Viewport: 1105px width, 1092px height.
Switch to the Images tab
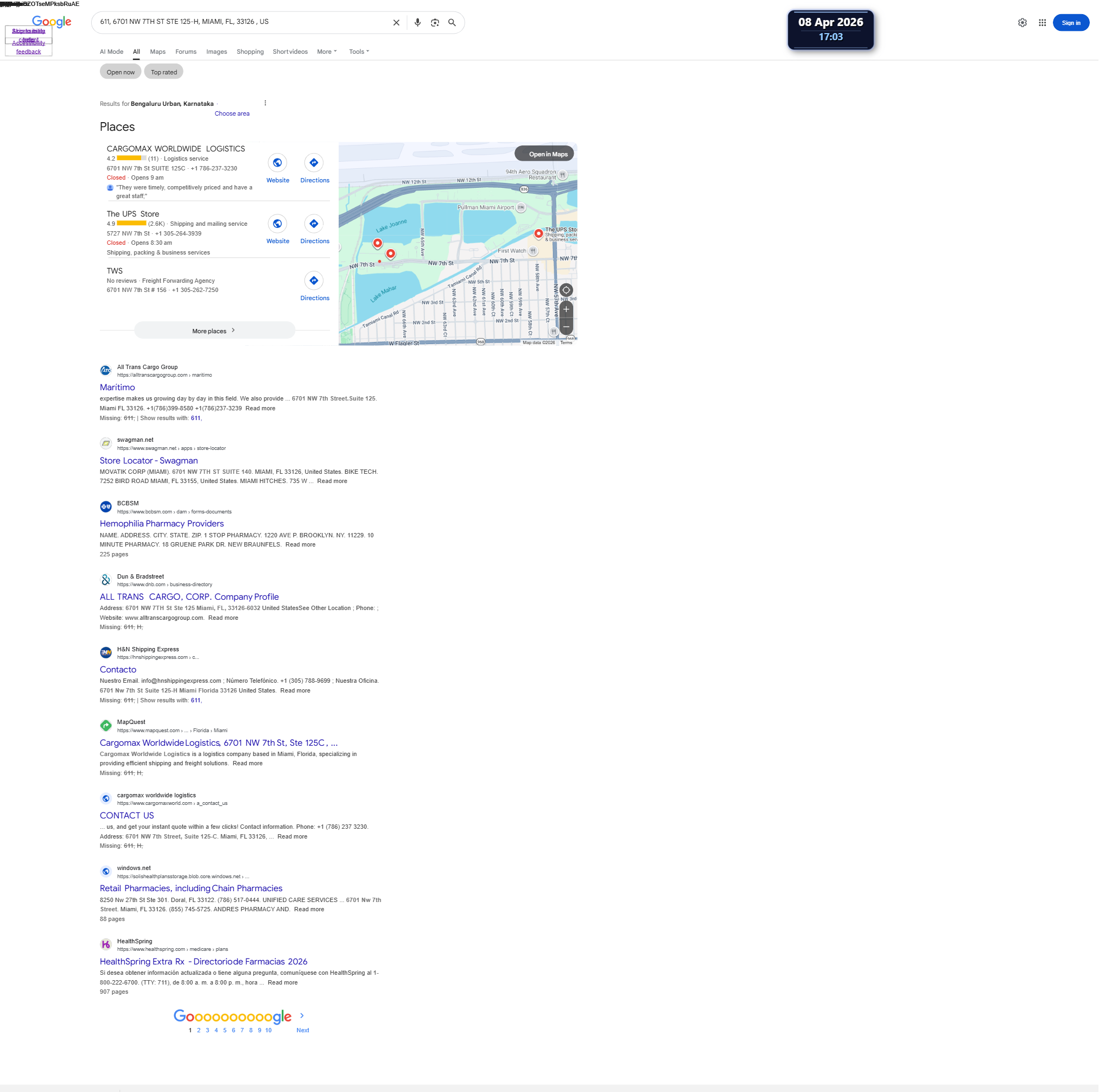(x=216, y=52)
